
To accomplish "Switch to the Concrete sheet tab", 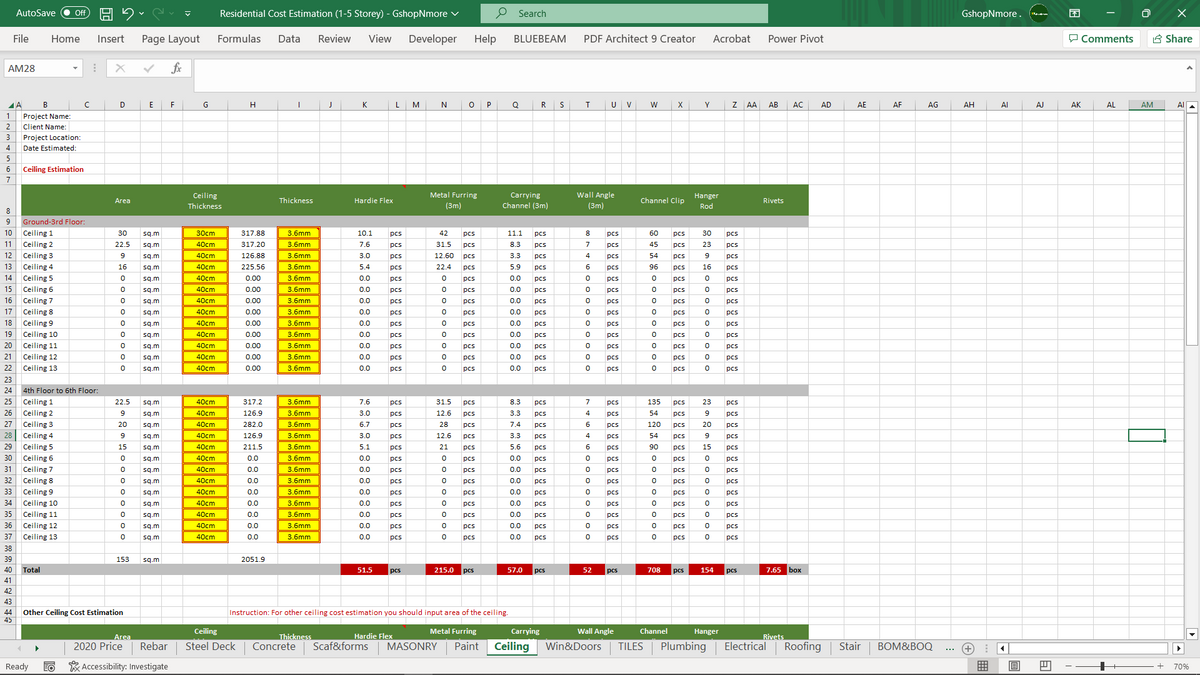I will pyautogui.click(x=274, y=646).
